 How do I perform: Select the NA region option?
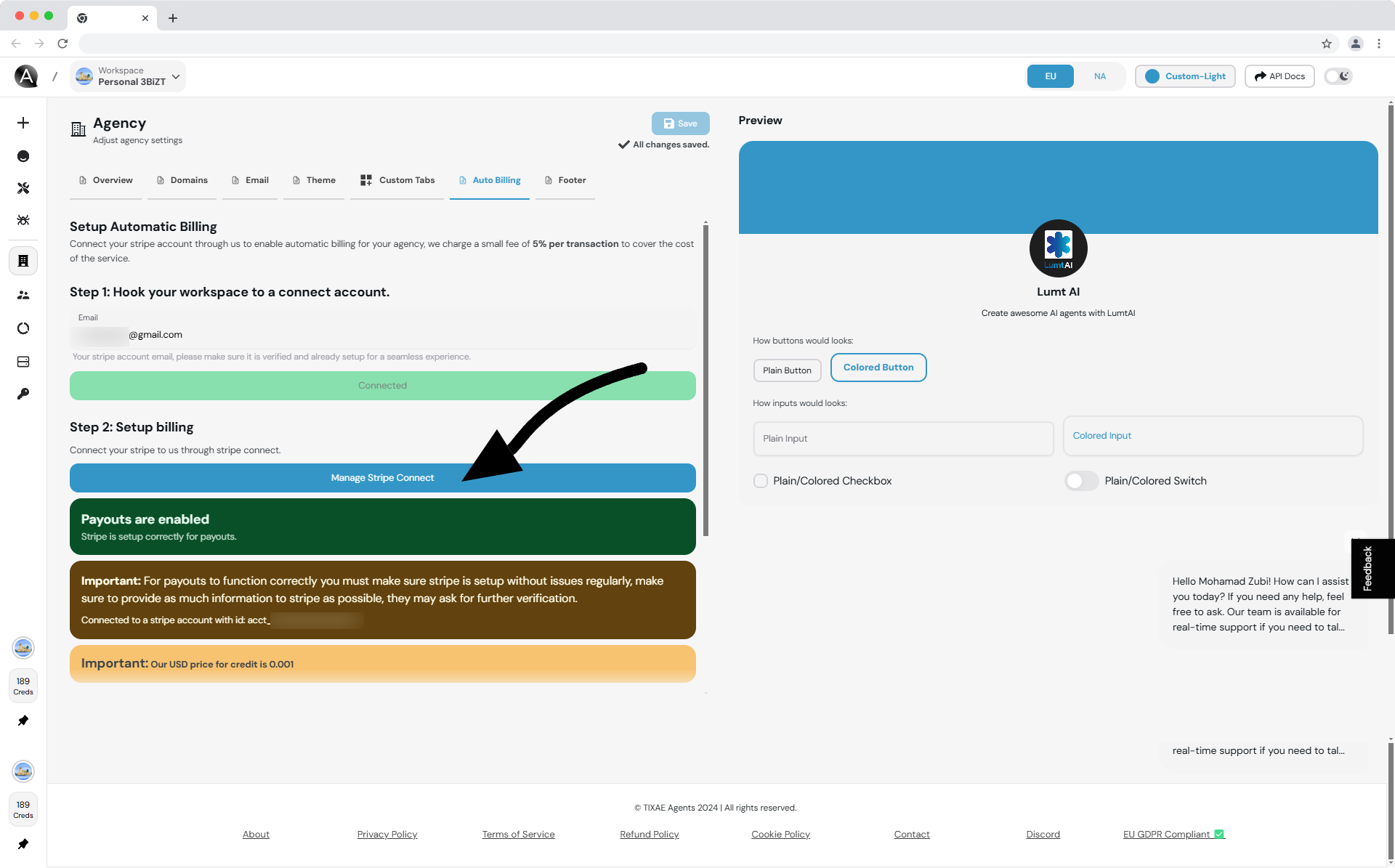(1100, 76)
